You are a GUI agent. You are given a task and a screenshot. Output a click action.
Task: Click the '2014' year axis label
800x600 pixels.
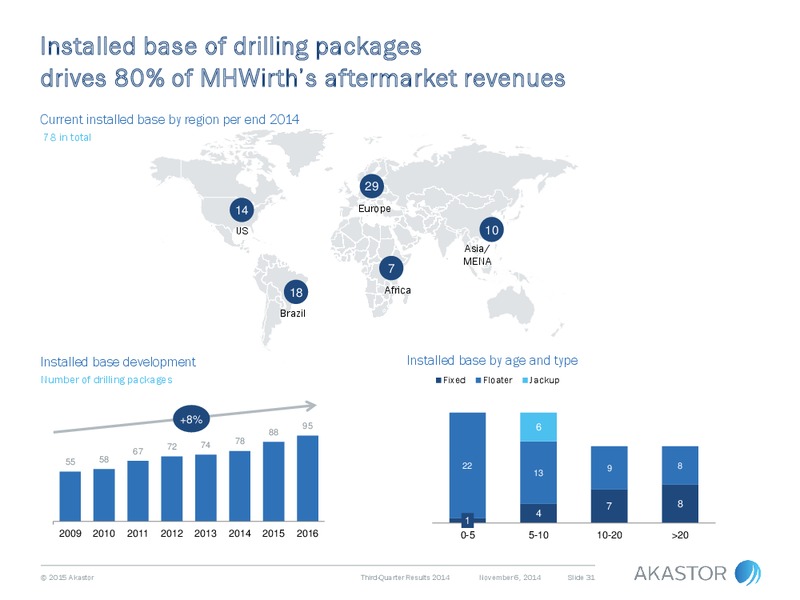coord(240,533)
